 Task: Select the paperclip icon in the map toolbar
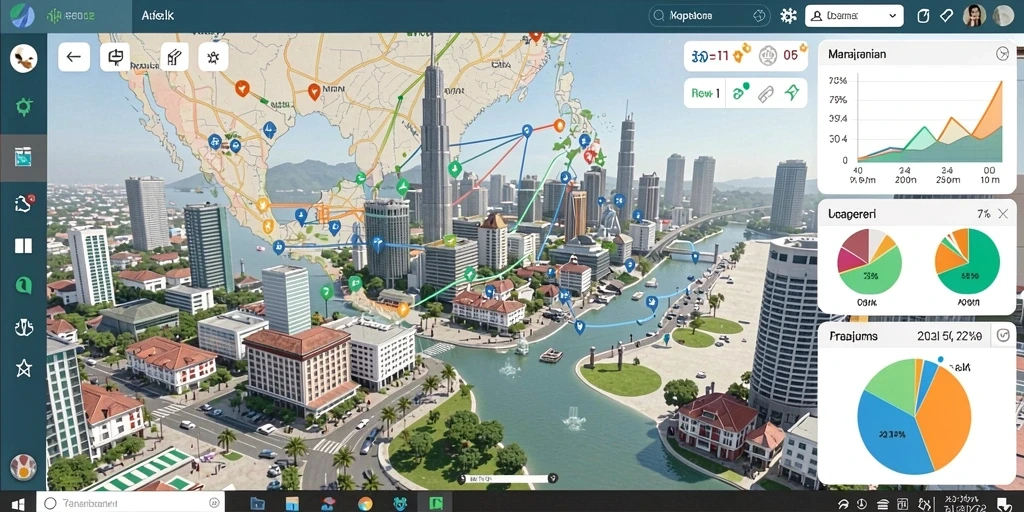[766, 93]
